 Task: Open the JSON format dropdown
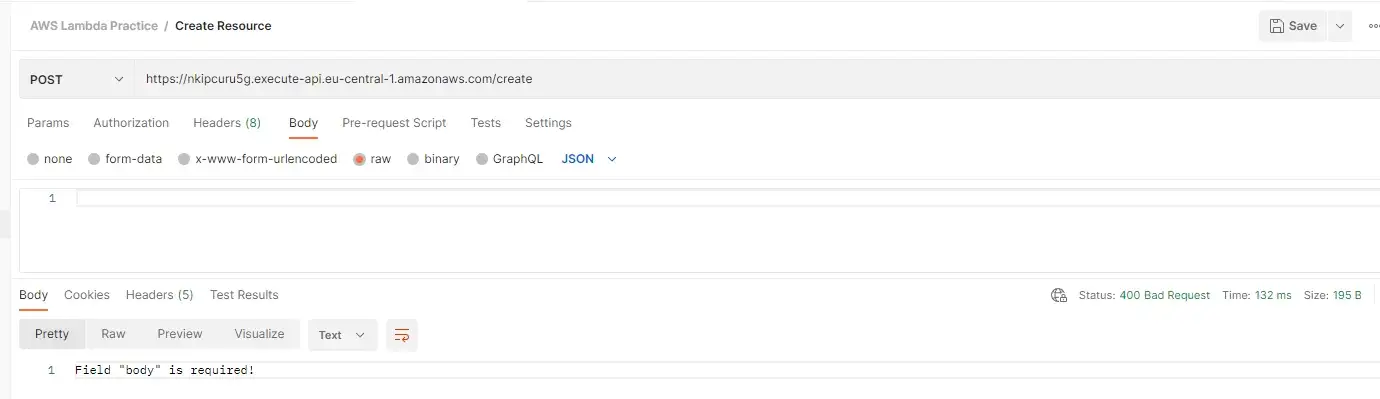[589, 159]
